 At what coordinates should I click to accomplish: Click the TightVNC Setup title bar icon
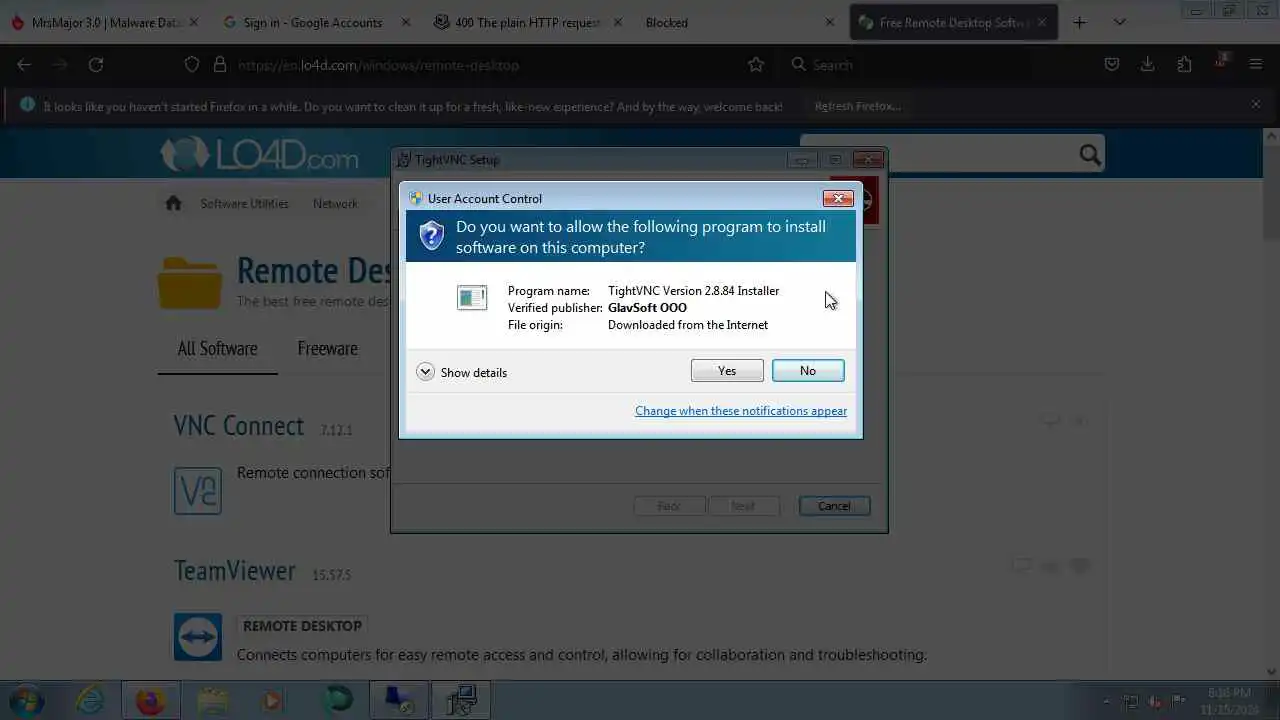[404, 159]
